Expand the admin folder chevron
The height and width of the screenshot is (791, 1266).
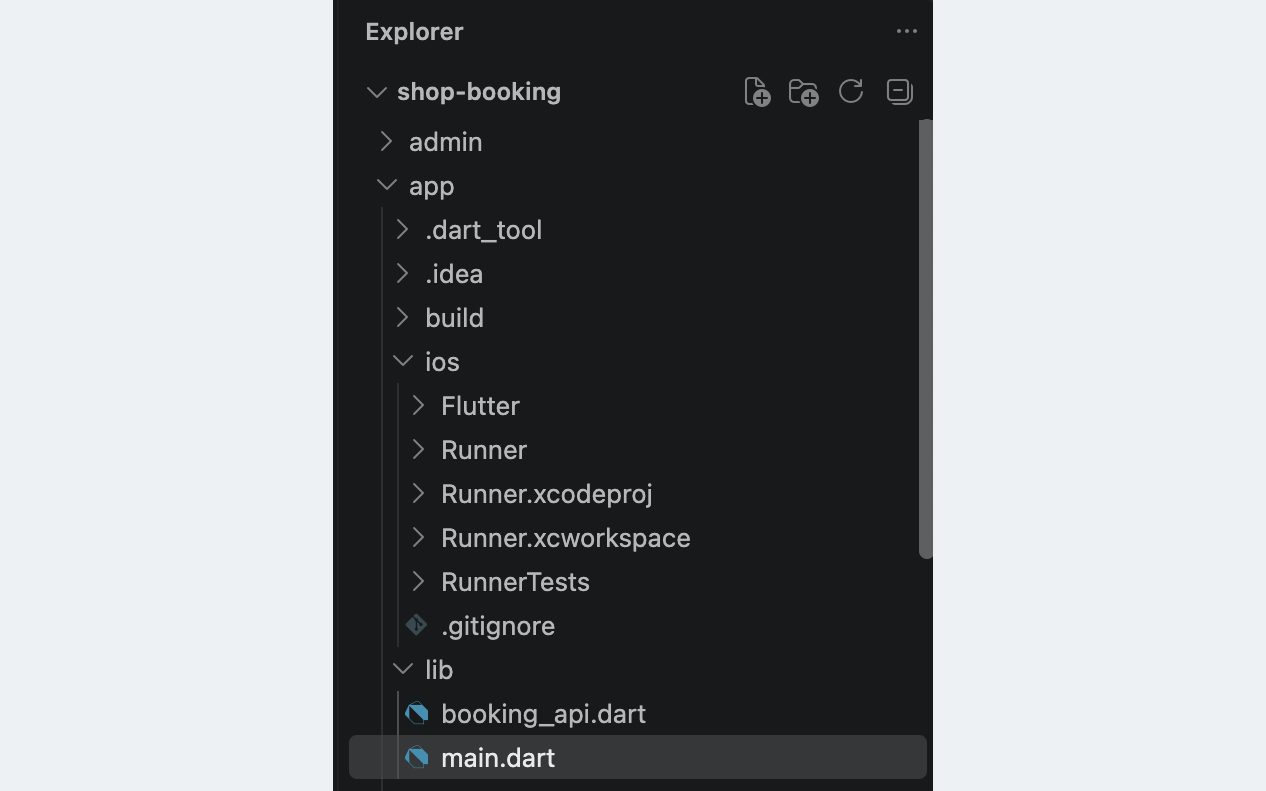pos(387,142)
